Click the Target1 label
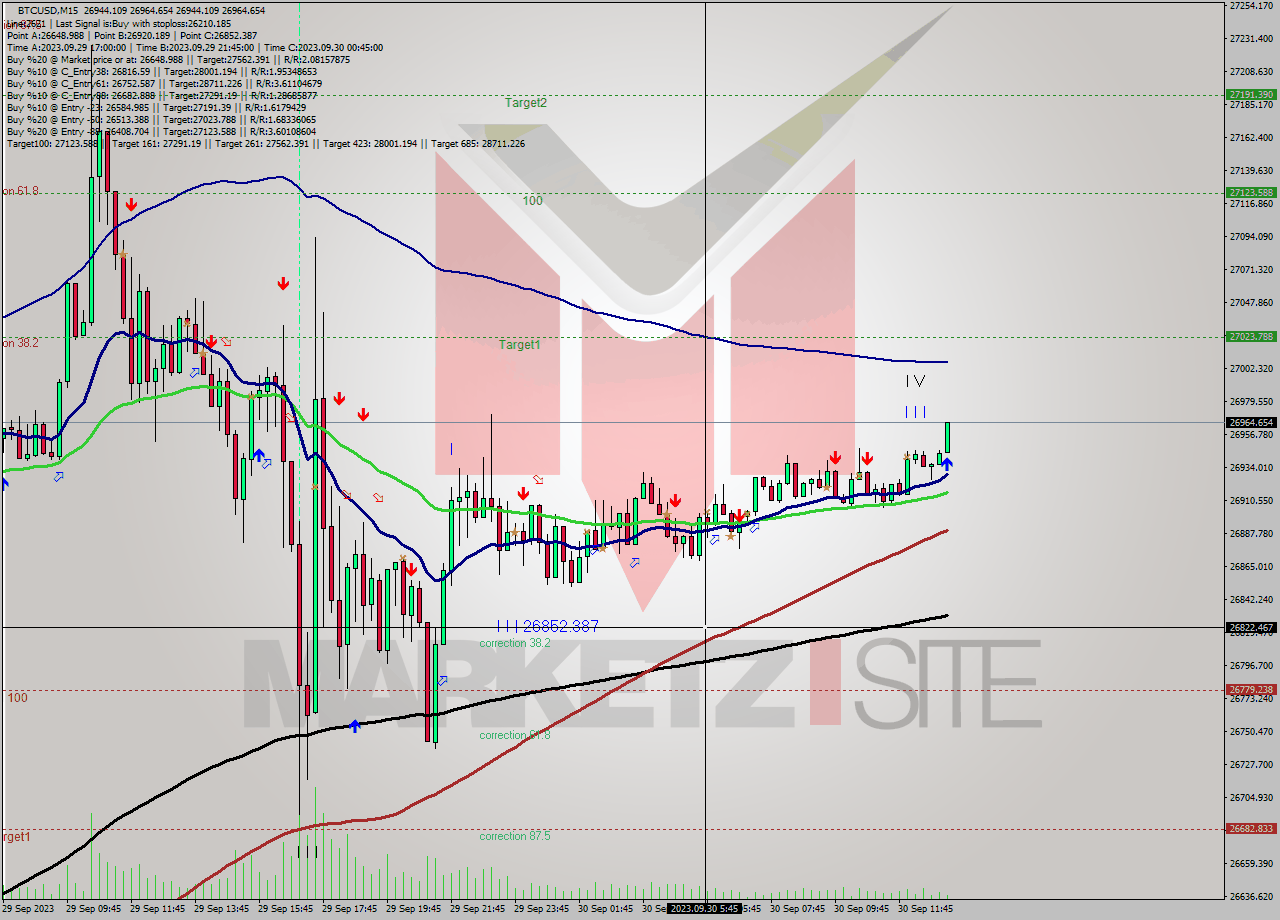 point(520,344)
